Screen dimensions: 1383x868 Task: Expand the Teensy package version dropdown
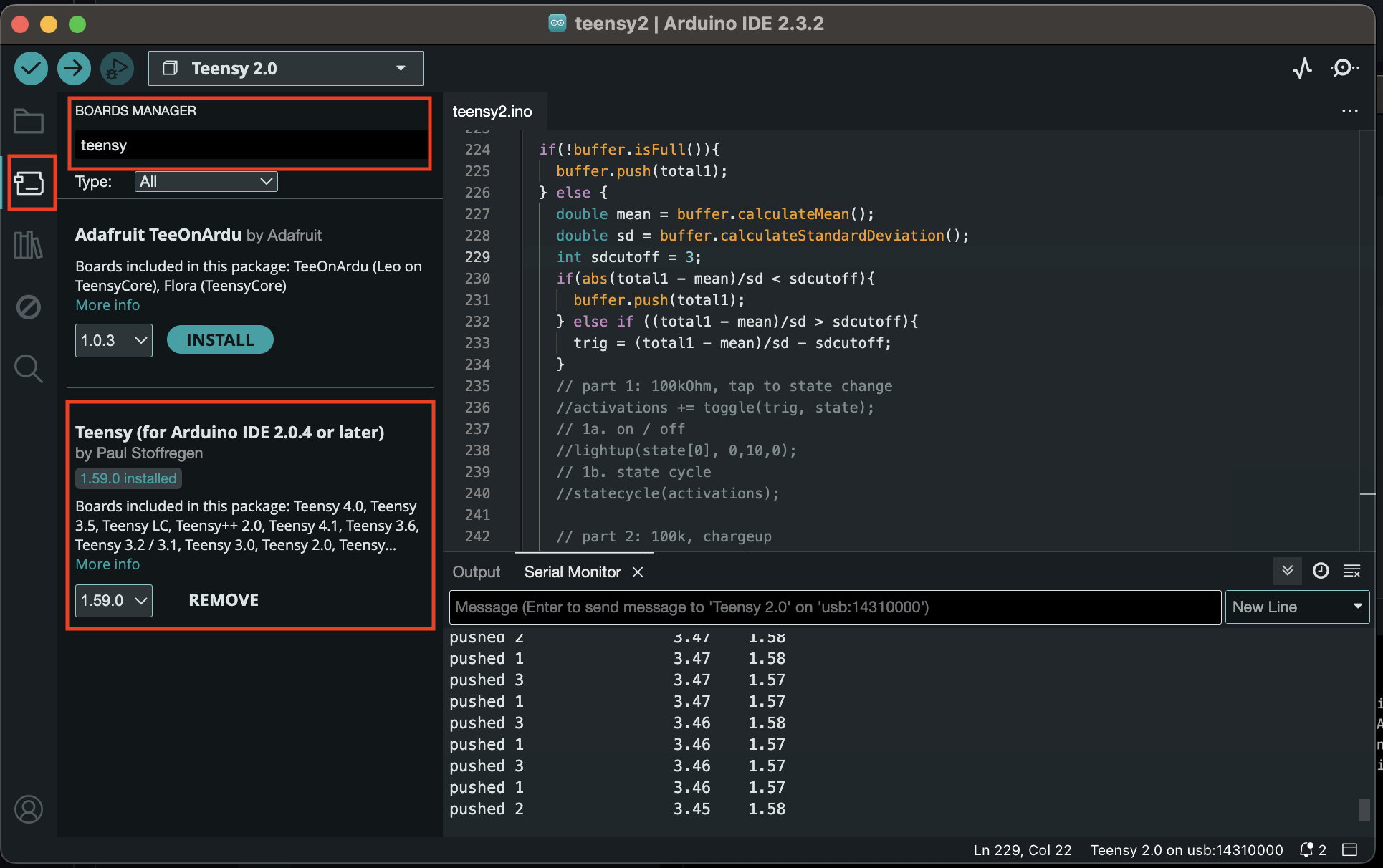(112, 600)
